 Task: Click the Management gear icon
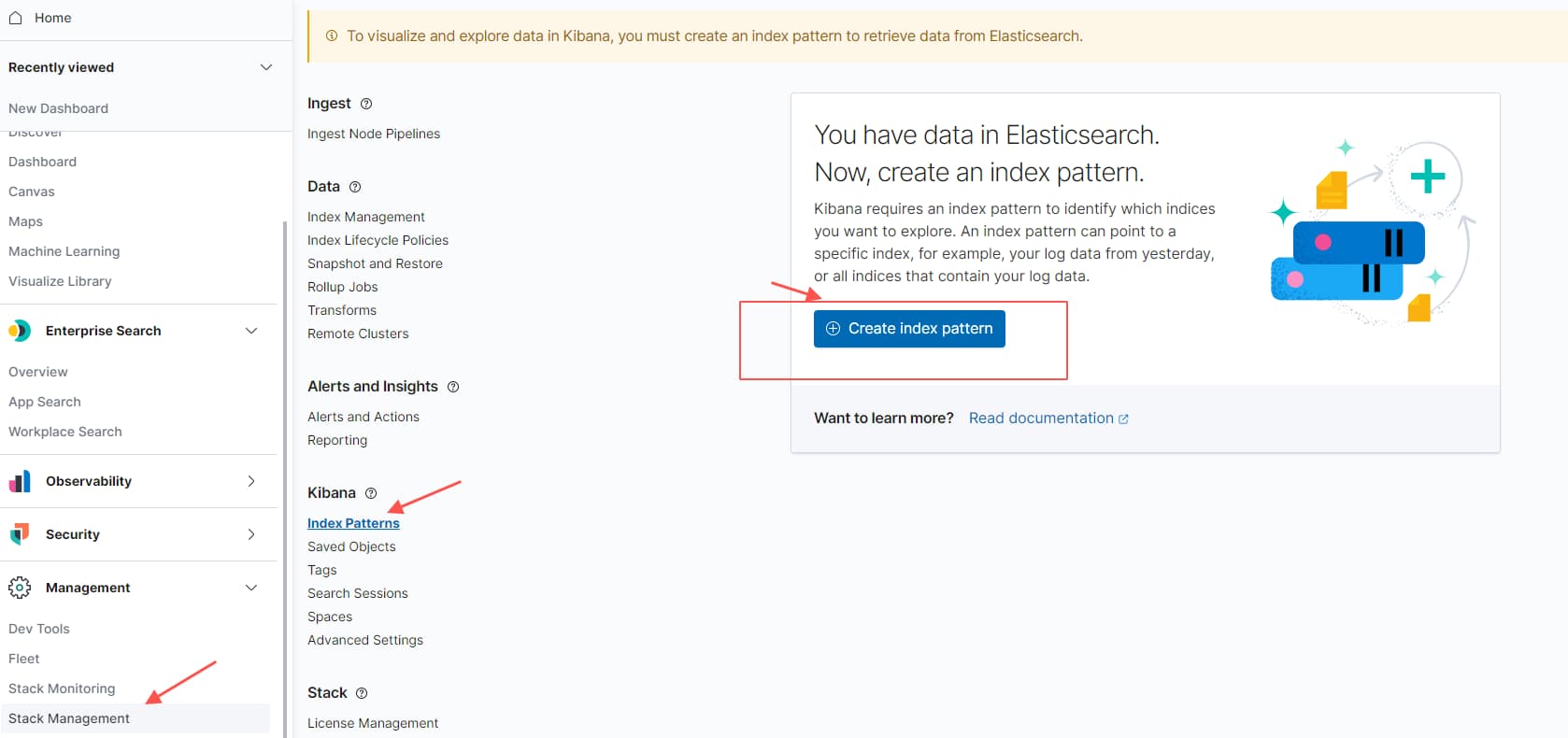[x=20, y=588]
